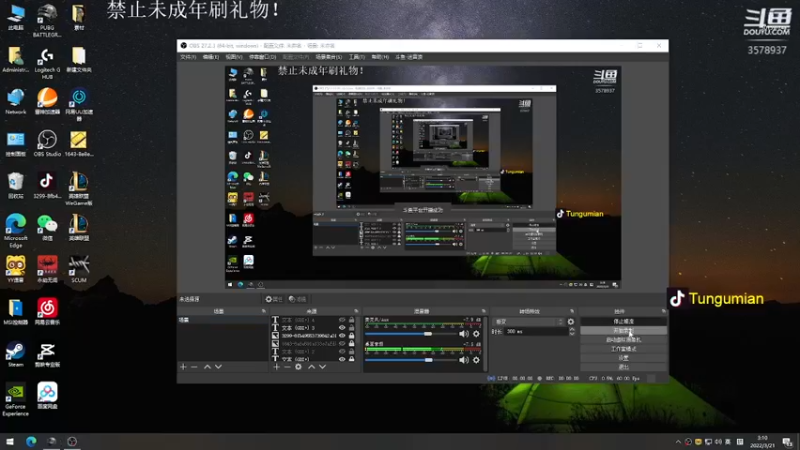This screenshot has height=450, width=800.
Task: Pop out the Scene Transitions dock panel
Action: [571, 311]
